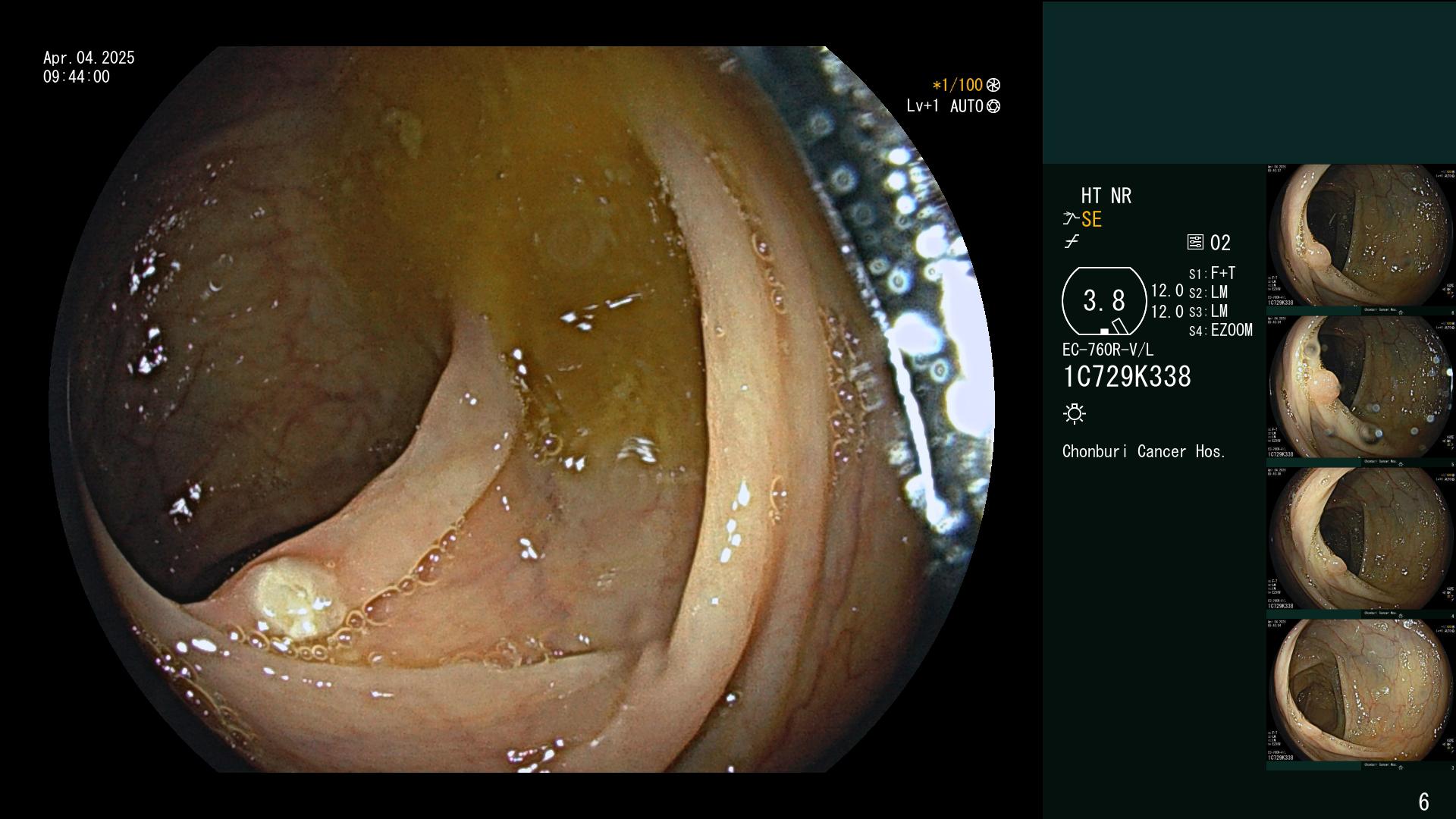The width and height of the screenshot is (1456, 819).
Task: Open the first thumbnail in the captured-image strip
Action: coord(1360,240)
